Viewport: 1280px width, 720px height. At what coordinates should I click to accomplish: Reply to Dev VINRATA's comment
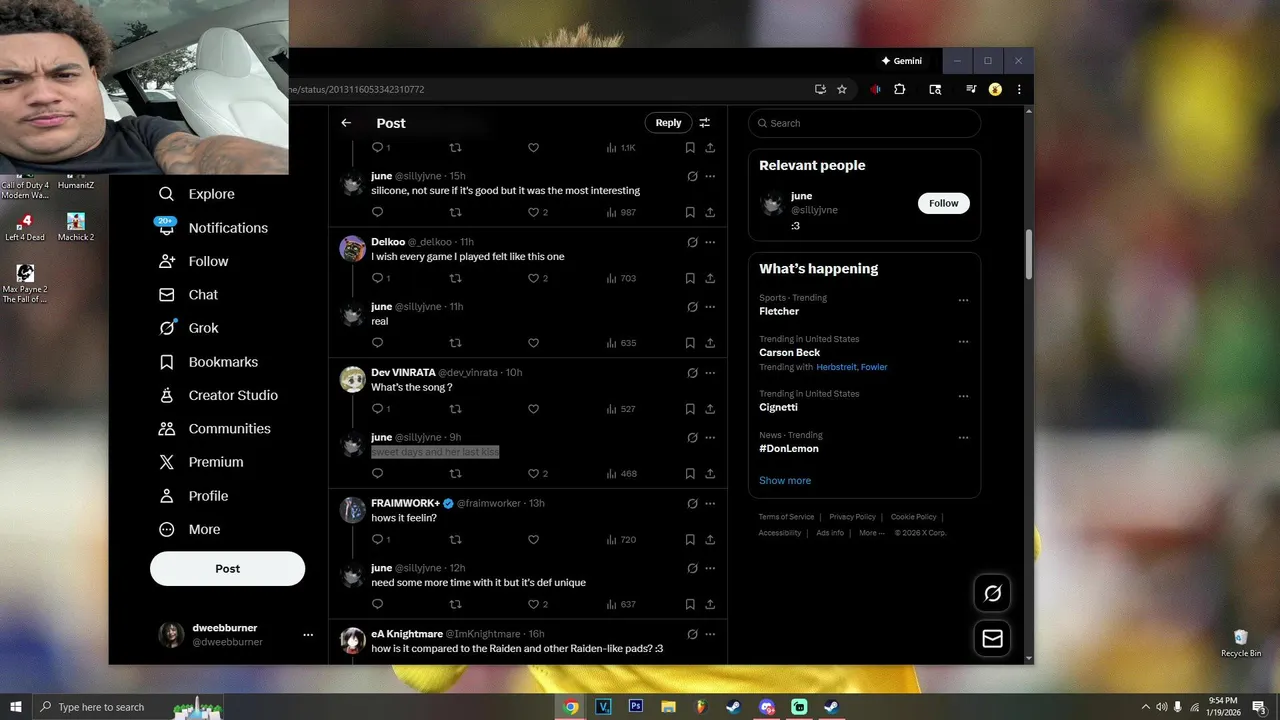click(x=377, y=409)
